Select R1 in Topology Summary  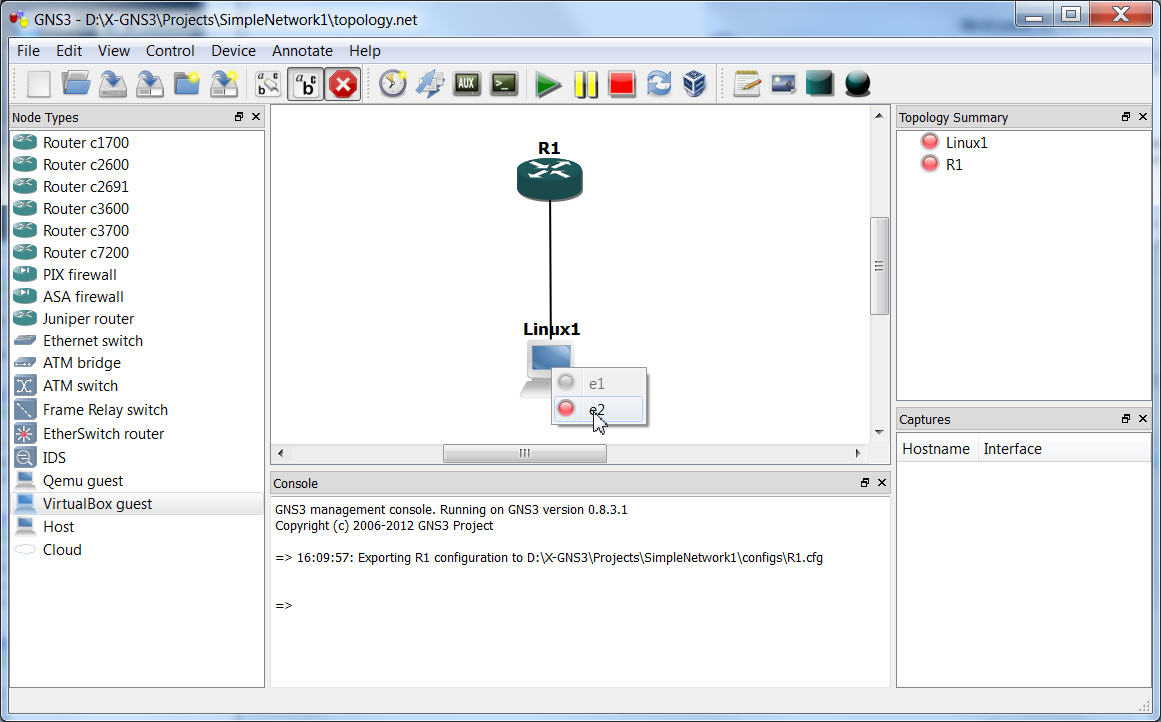point(954,164)
